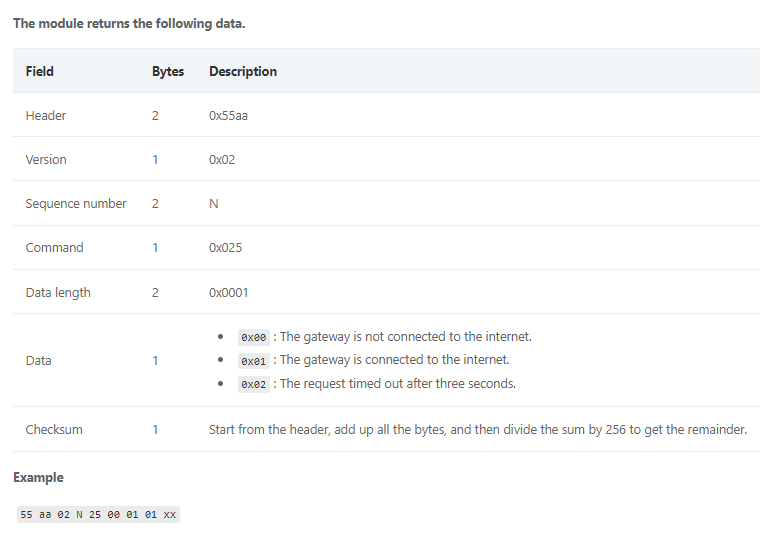Click the Sequence number field cell
Image resolution: width=777 pixels, height=539 pixels.
click(x=76, y=204)
